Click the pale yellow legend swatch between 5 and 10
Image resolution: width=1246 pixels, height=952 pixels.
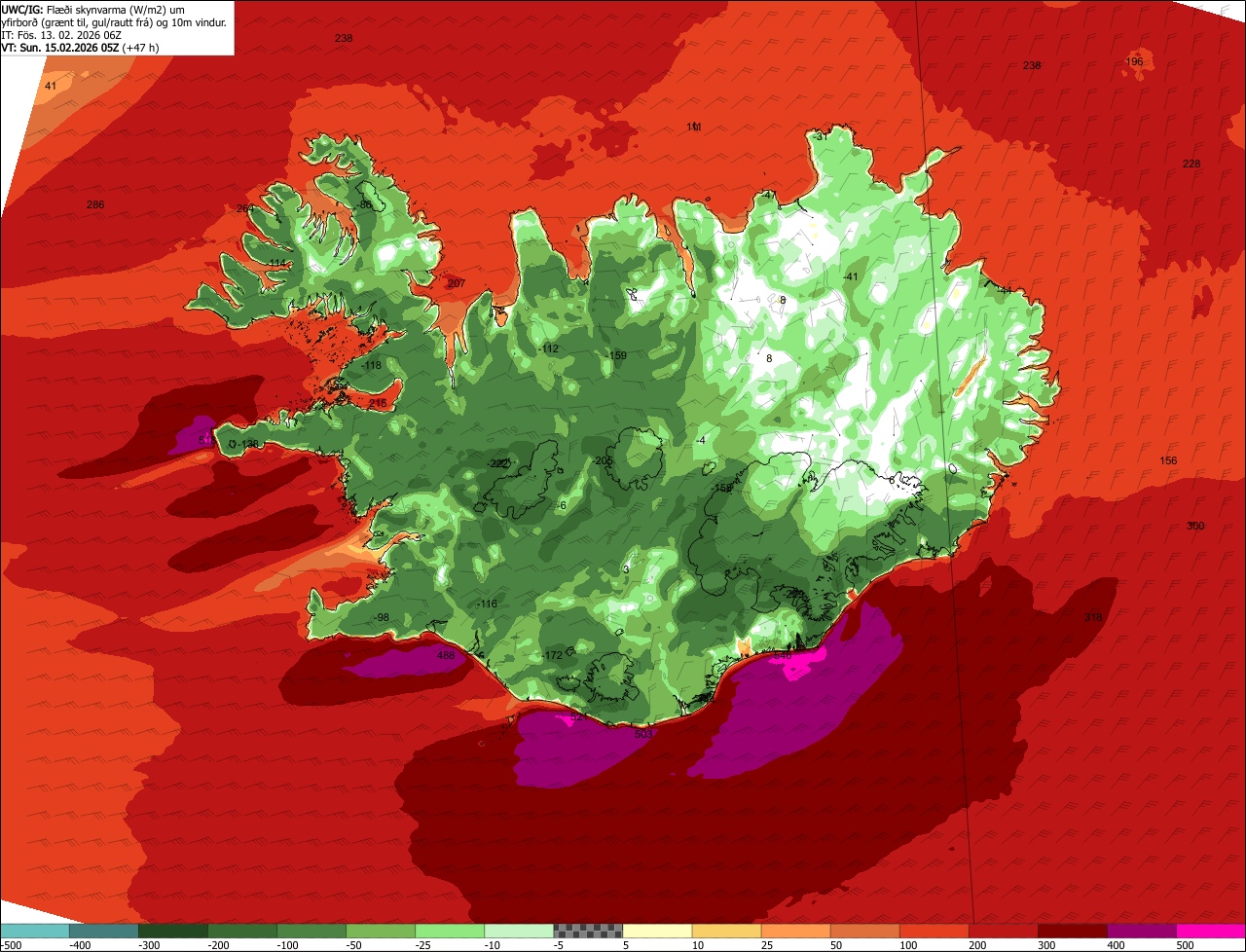coord(657,931)
